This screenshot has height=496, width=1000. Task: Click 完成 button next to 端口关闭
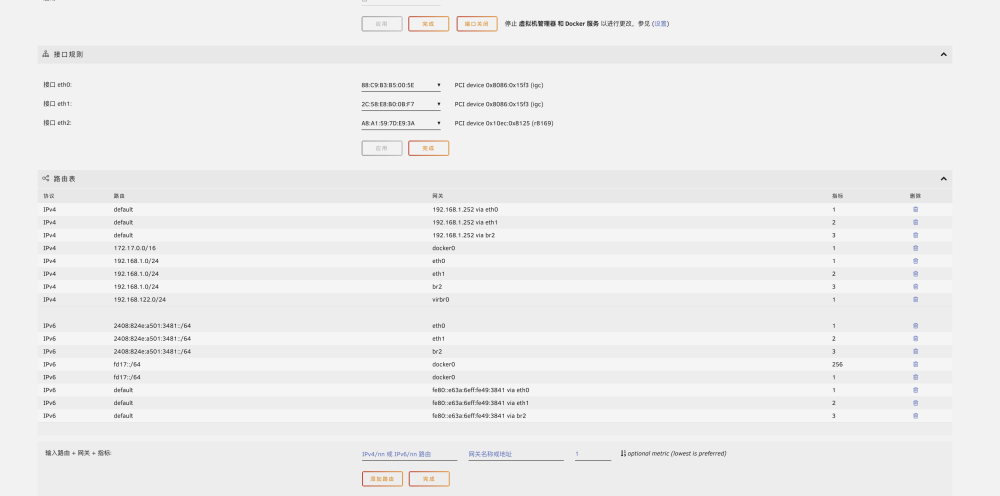coord(429,24)
